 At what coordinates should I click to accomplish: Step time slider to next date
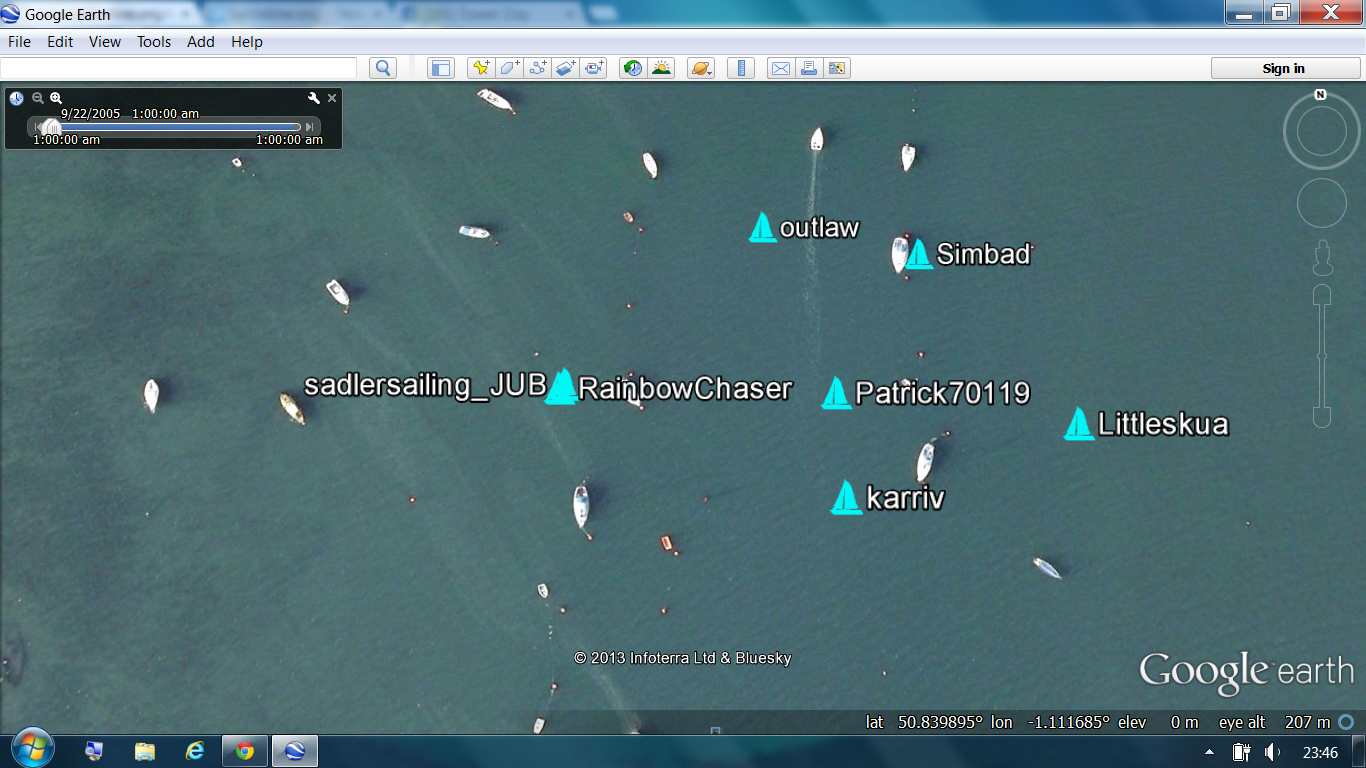(310, 127)
